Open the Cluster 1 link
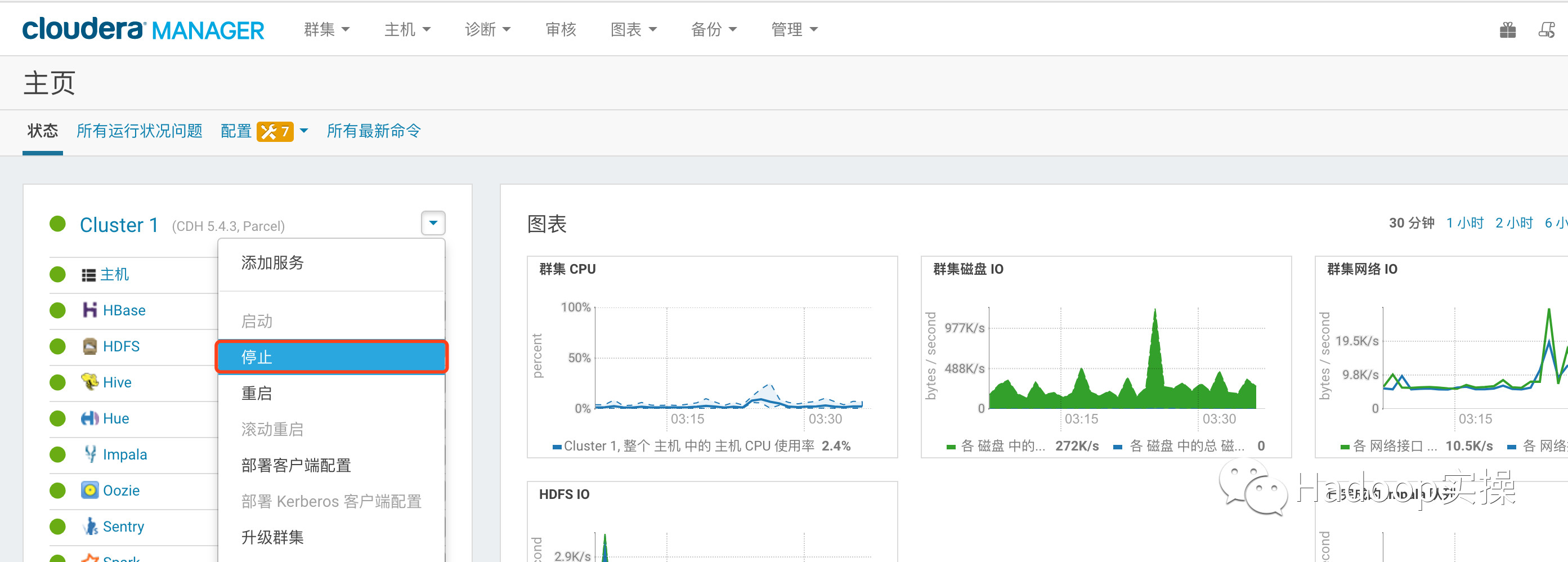The height and width of the screenshot is (562, 1568). click(119, 225)
